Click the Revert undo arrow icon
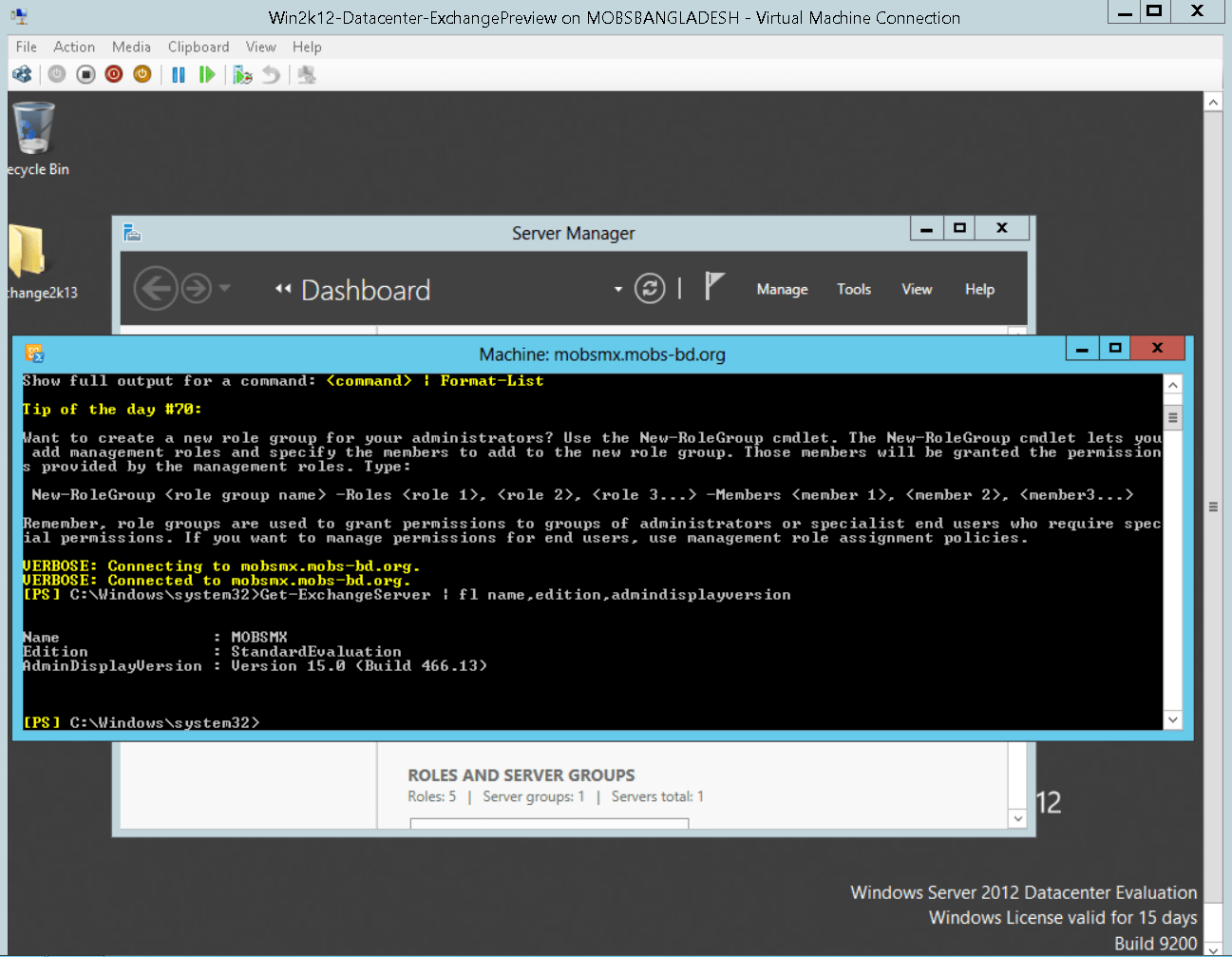The image size is (1232, 957). pyautogui.click(x=272, y=74)
